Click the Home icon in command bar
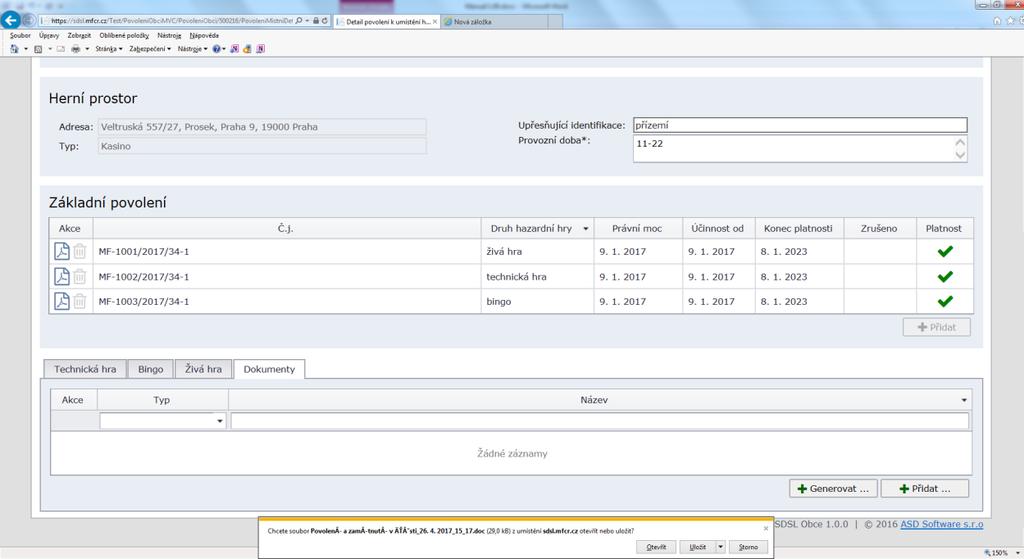The width and height of the screenshot is (1024, 559). coord(14,49)
